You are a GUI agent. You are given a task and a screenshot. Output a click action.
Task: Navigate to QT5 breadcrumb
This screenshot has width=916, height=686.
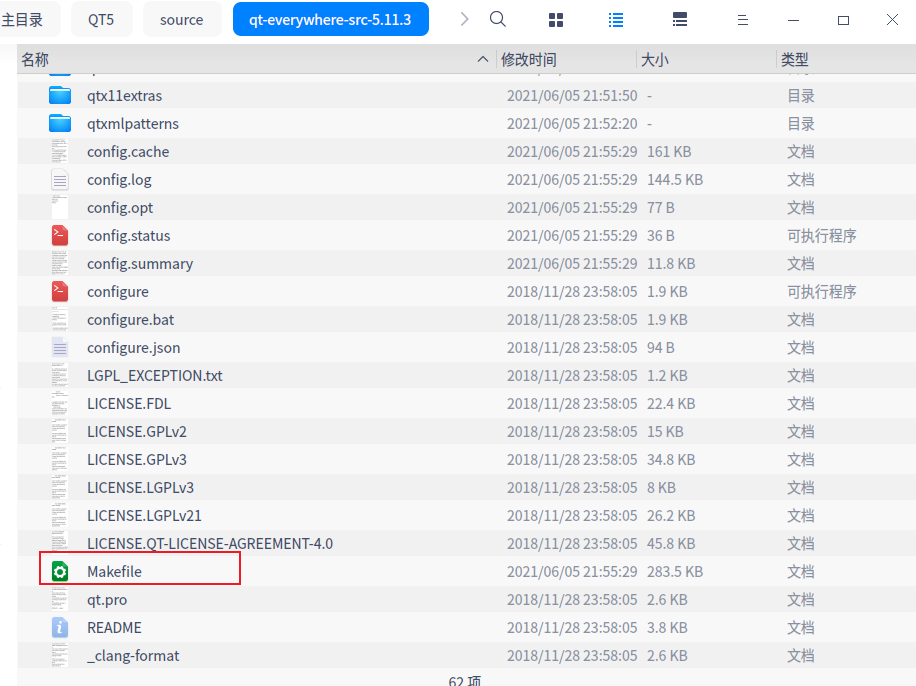101,18
